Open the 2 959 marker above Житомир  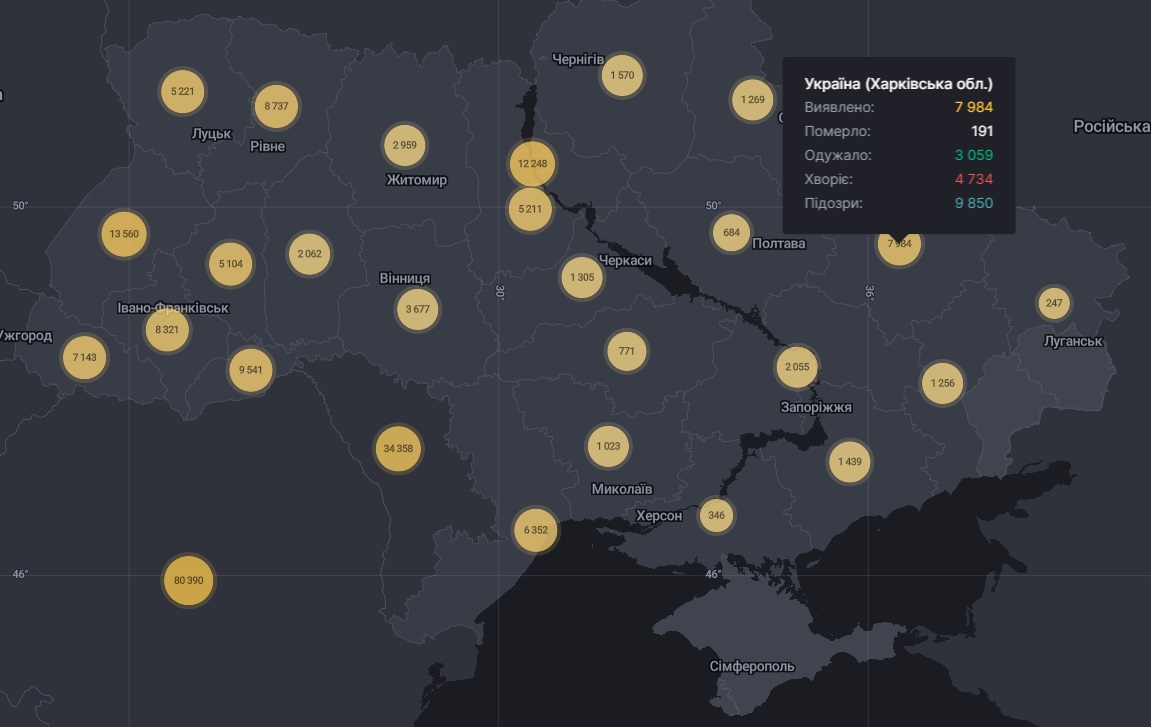point(405,145)
